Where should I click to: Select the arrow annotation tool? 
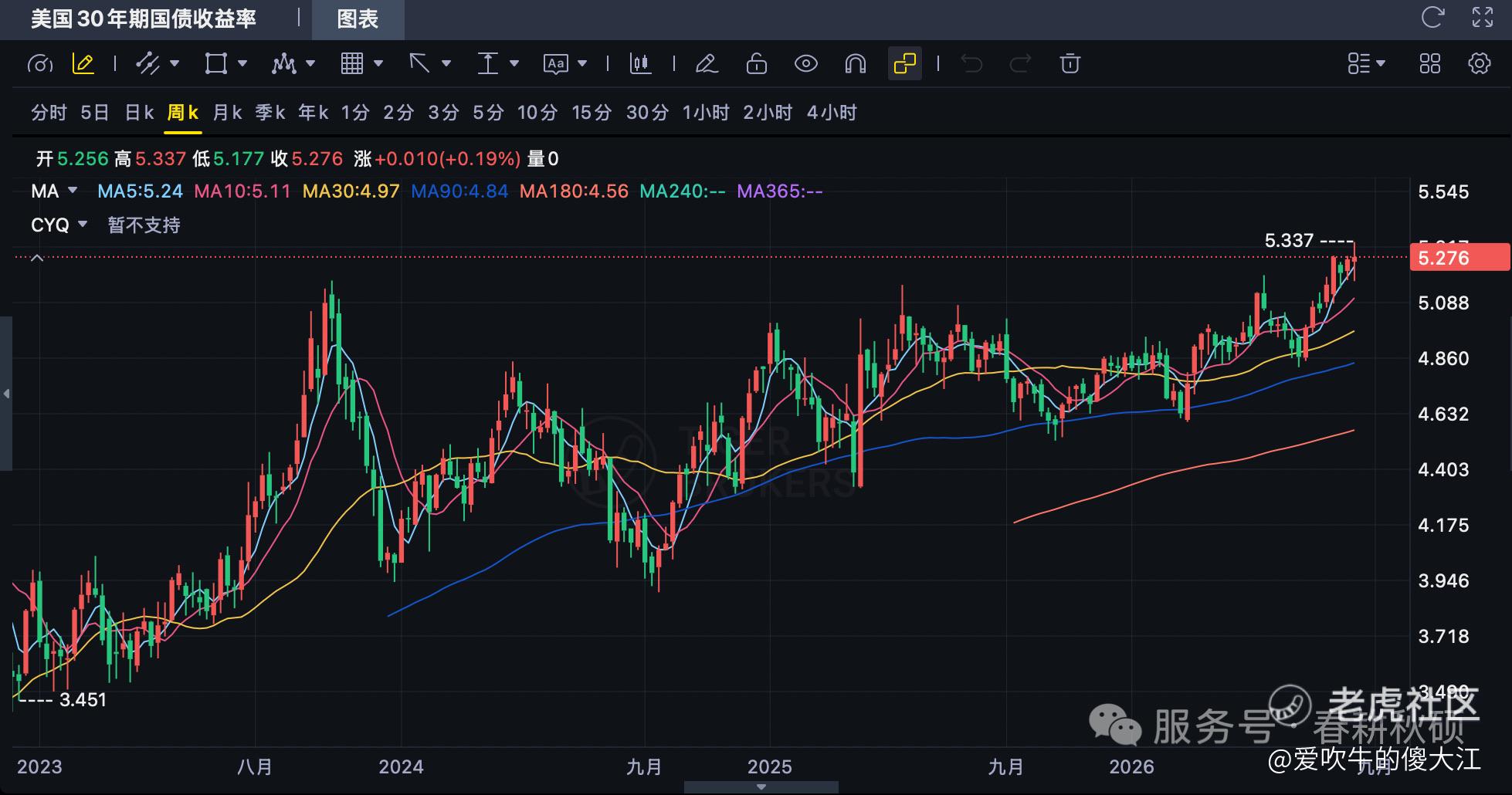click(419, 64)
